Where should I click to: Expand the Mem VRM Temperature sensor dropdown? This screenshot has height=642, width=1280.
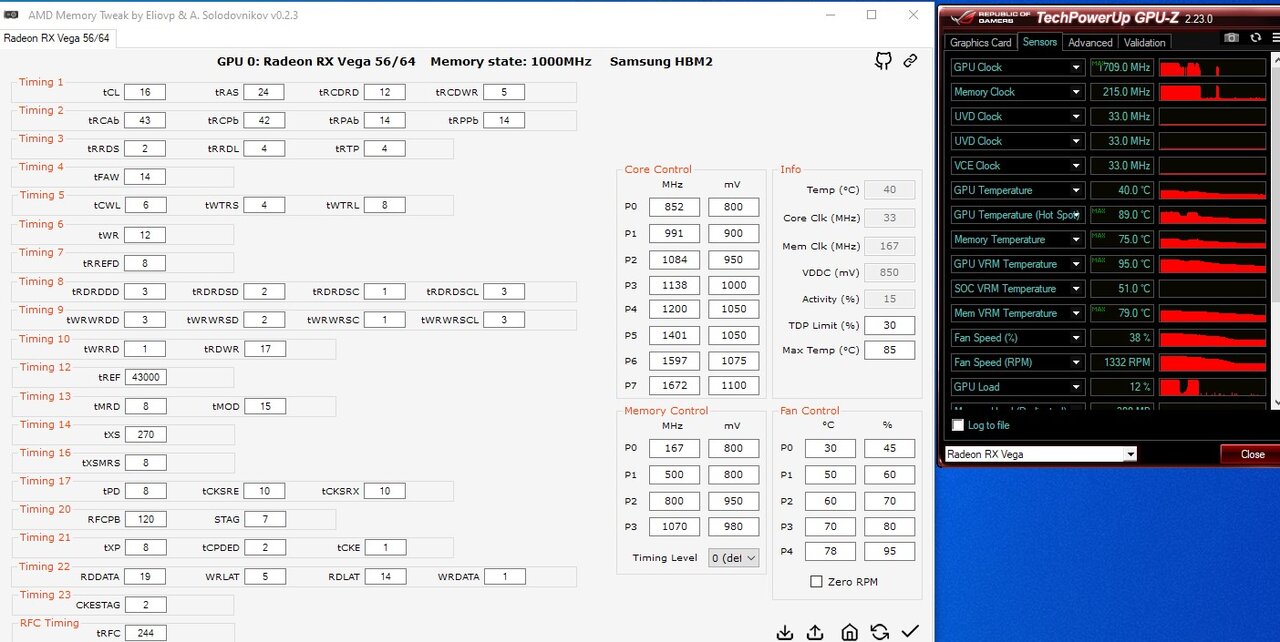point(1076,313)
